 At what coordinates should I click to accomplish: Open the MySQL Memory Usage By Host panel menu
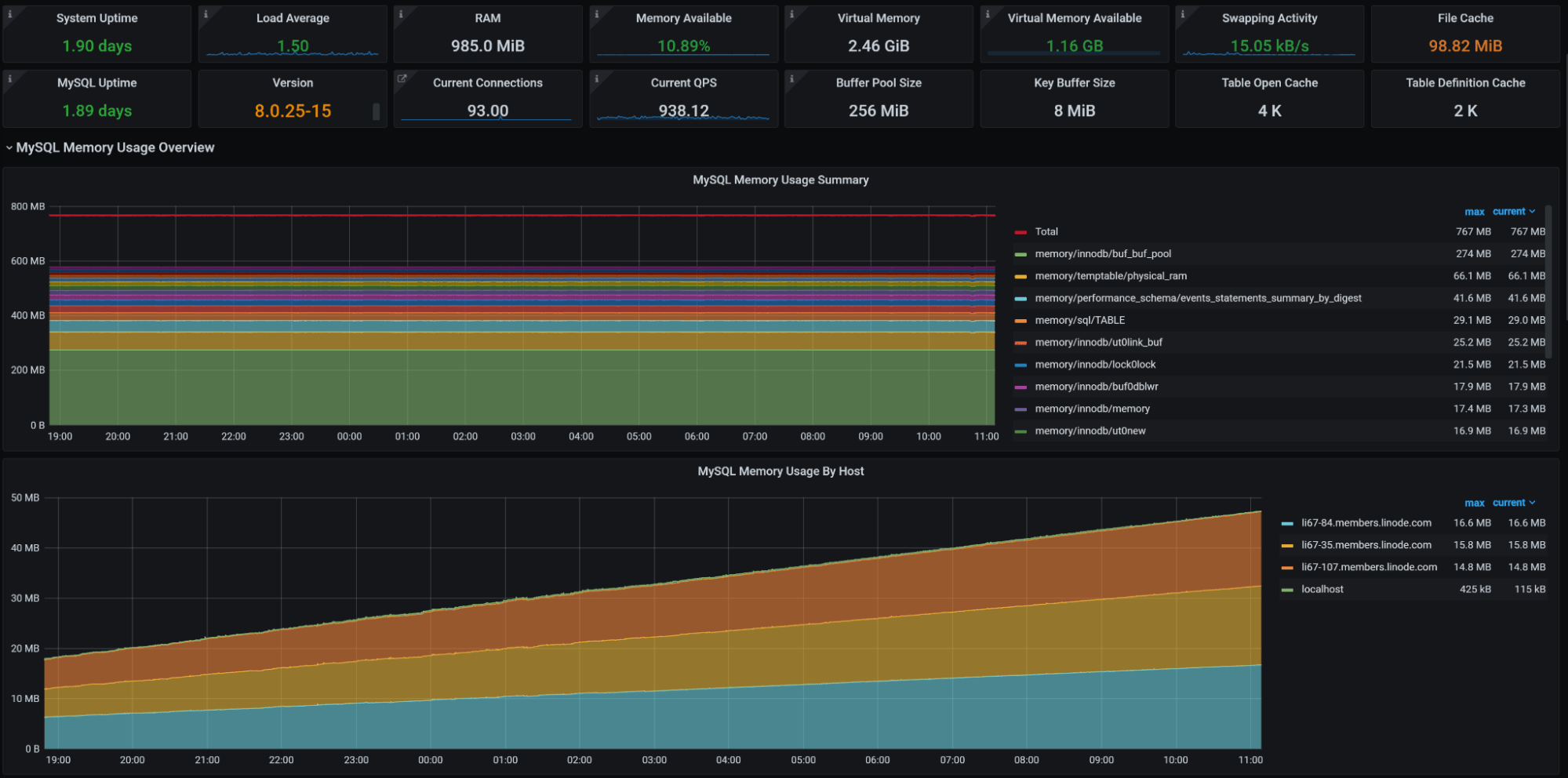coord(780,471)
